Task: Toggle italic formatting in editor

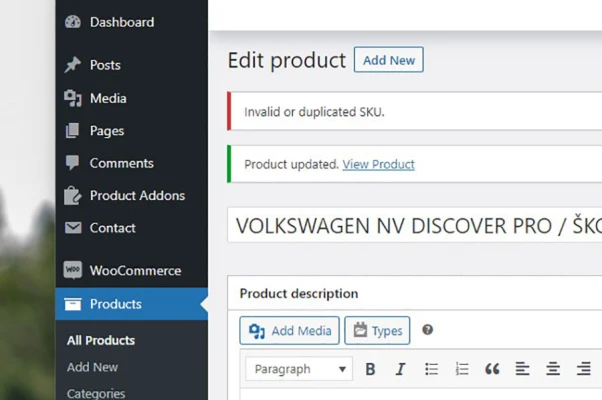Action: click(400, 369)
